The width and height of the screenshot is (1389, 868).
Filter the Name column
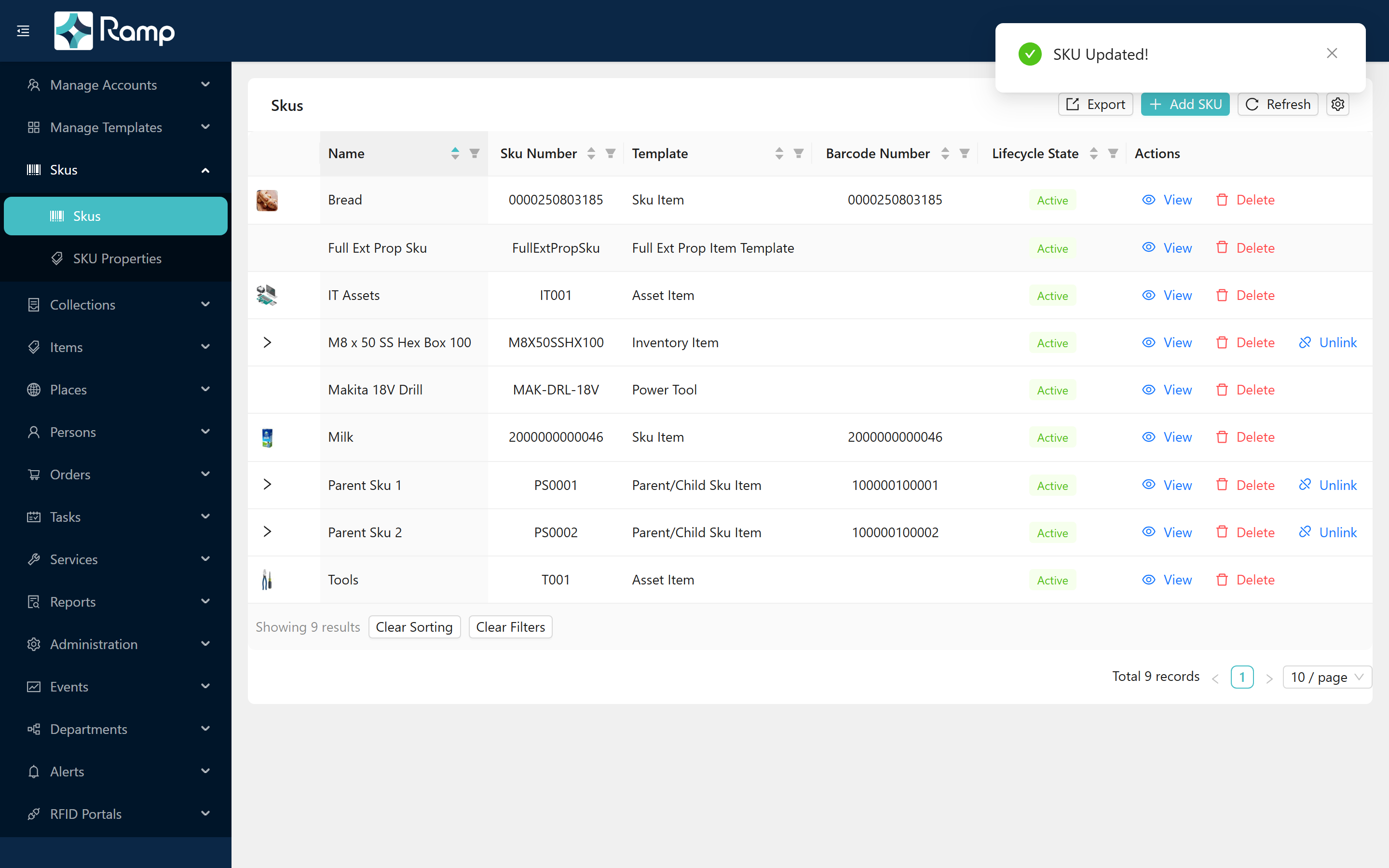click(475, 153)
